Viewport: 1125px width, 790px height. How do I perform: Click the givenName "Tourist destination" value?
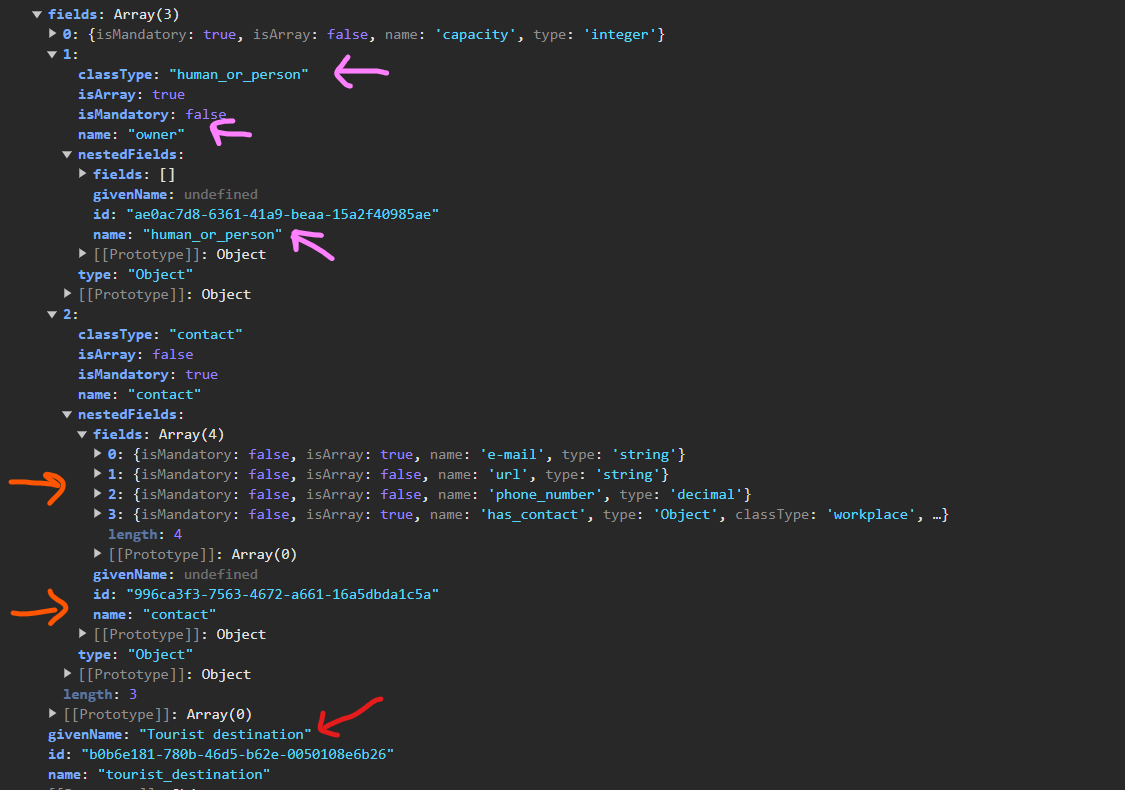[x=225, y=735]
